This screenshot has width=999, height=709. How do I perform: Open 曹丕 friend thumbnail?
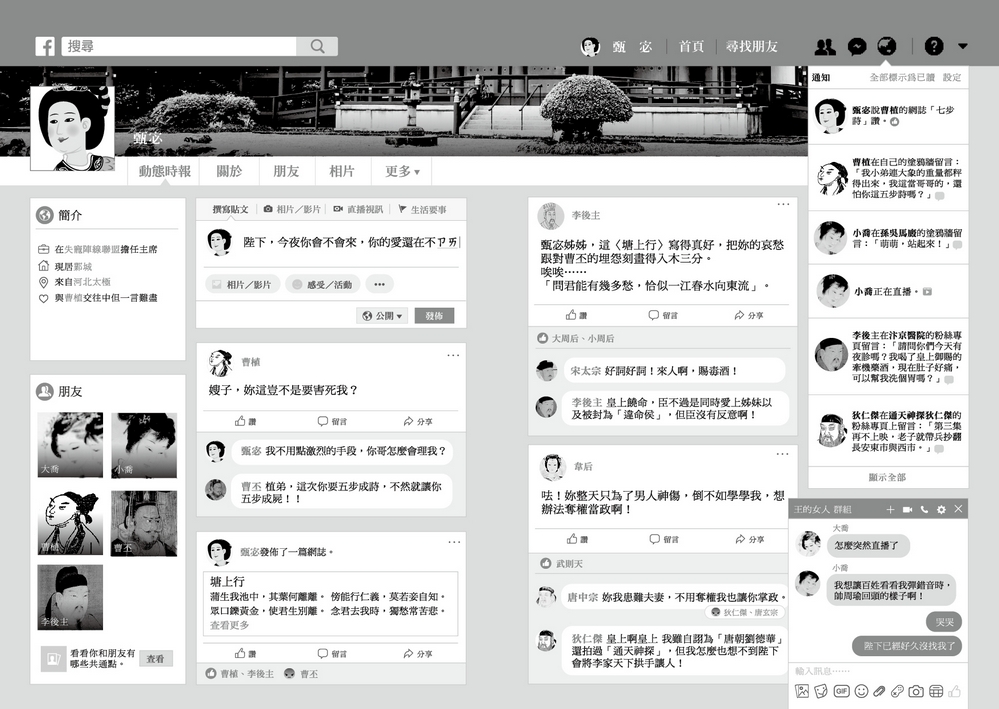click(x=144, y=523)
